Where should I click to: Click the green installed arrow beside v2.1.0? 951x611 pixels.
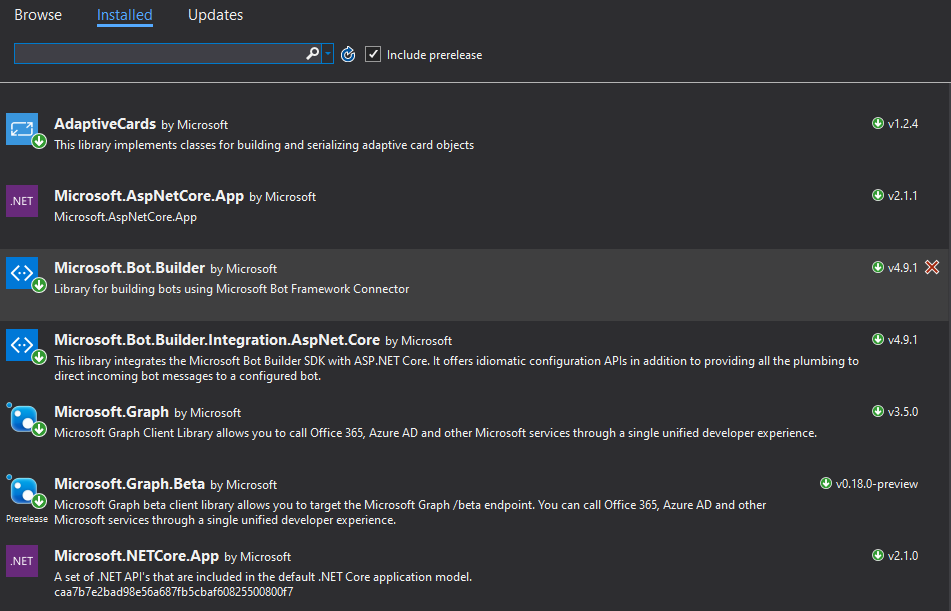pos(878,555)
